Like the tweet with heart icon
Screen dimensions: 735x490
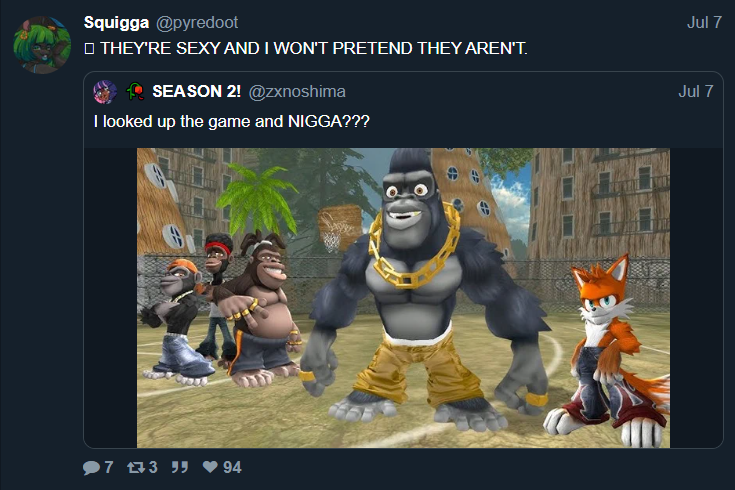tap(210, 467)
